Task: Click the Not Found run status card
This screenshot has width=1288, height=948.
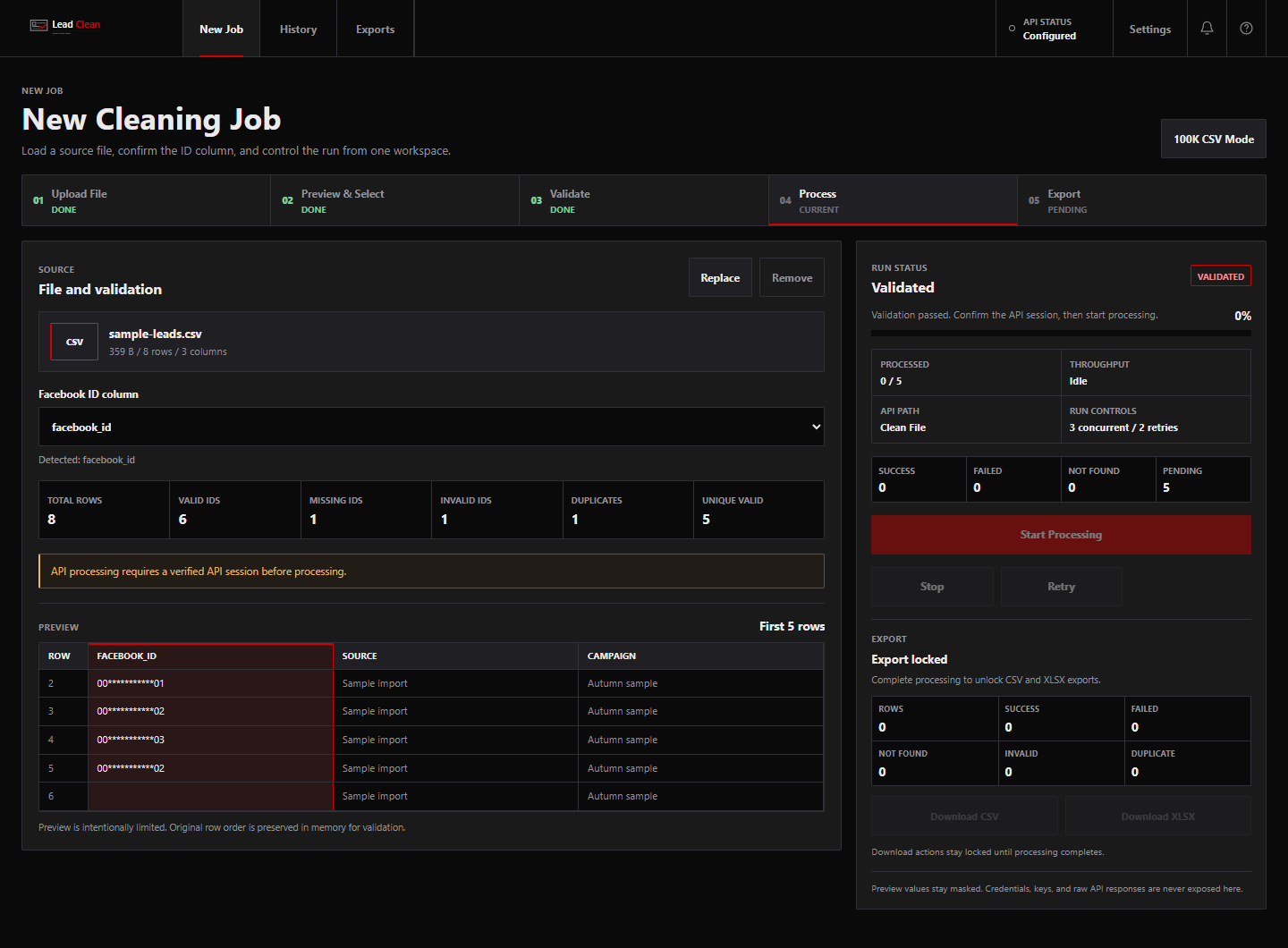Action: coord(1108,479)
